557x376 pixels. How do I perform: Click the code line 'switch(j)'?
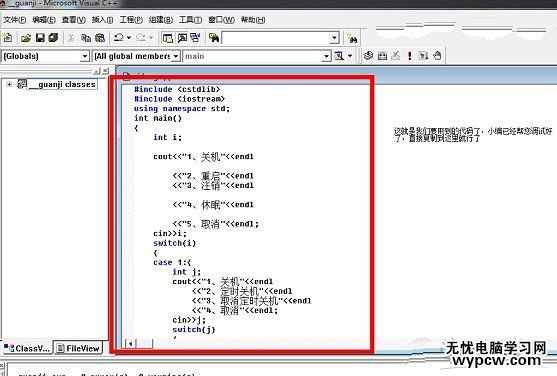[194, 329]
